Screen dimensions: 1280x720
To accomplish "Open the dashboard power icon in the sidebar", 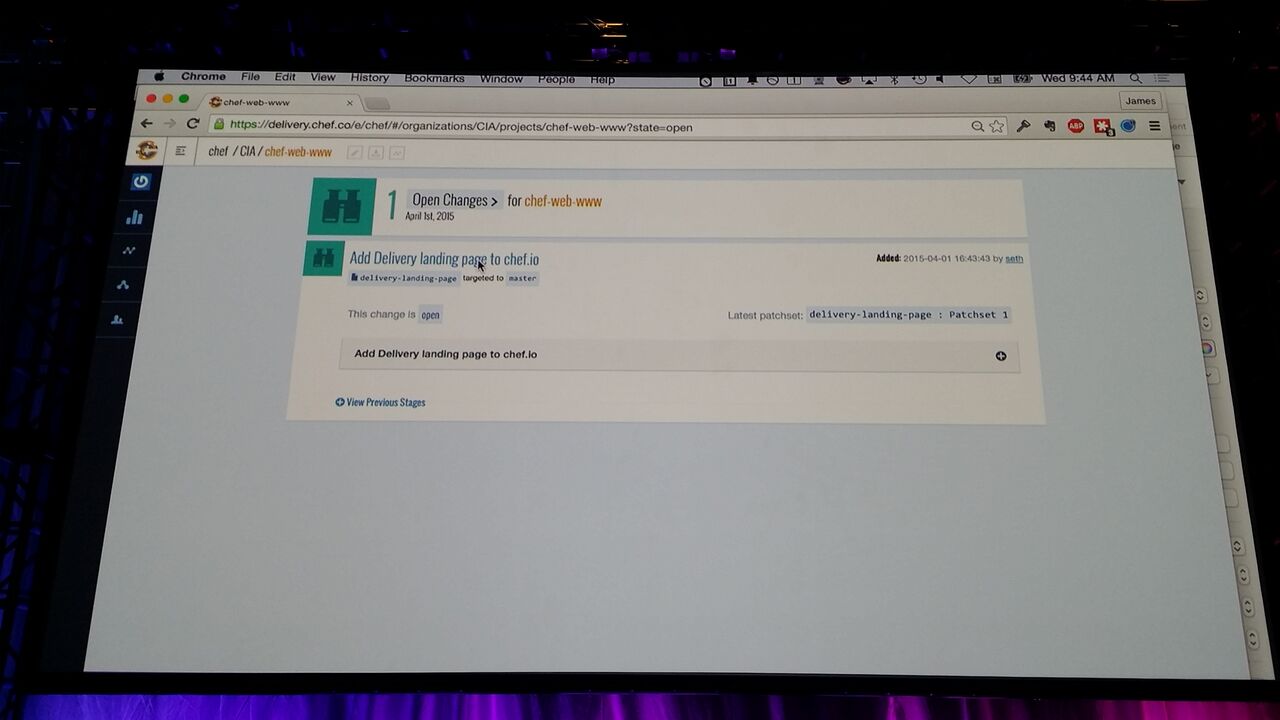I will coord(140,182).
